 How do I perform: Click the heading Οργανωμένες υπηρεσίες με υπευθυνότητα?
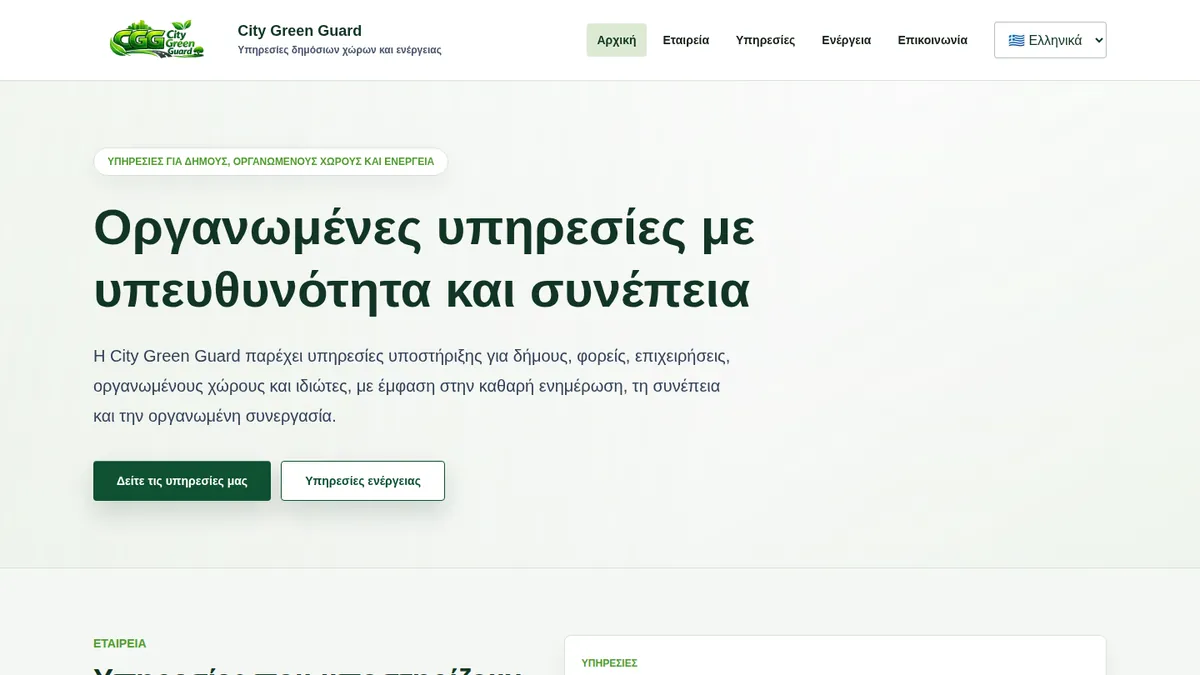tap(424, 259)
